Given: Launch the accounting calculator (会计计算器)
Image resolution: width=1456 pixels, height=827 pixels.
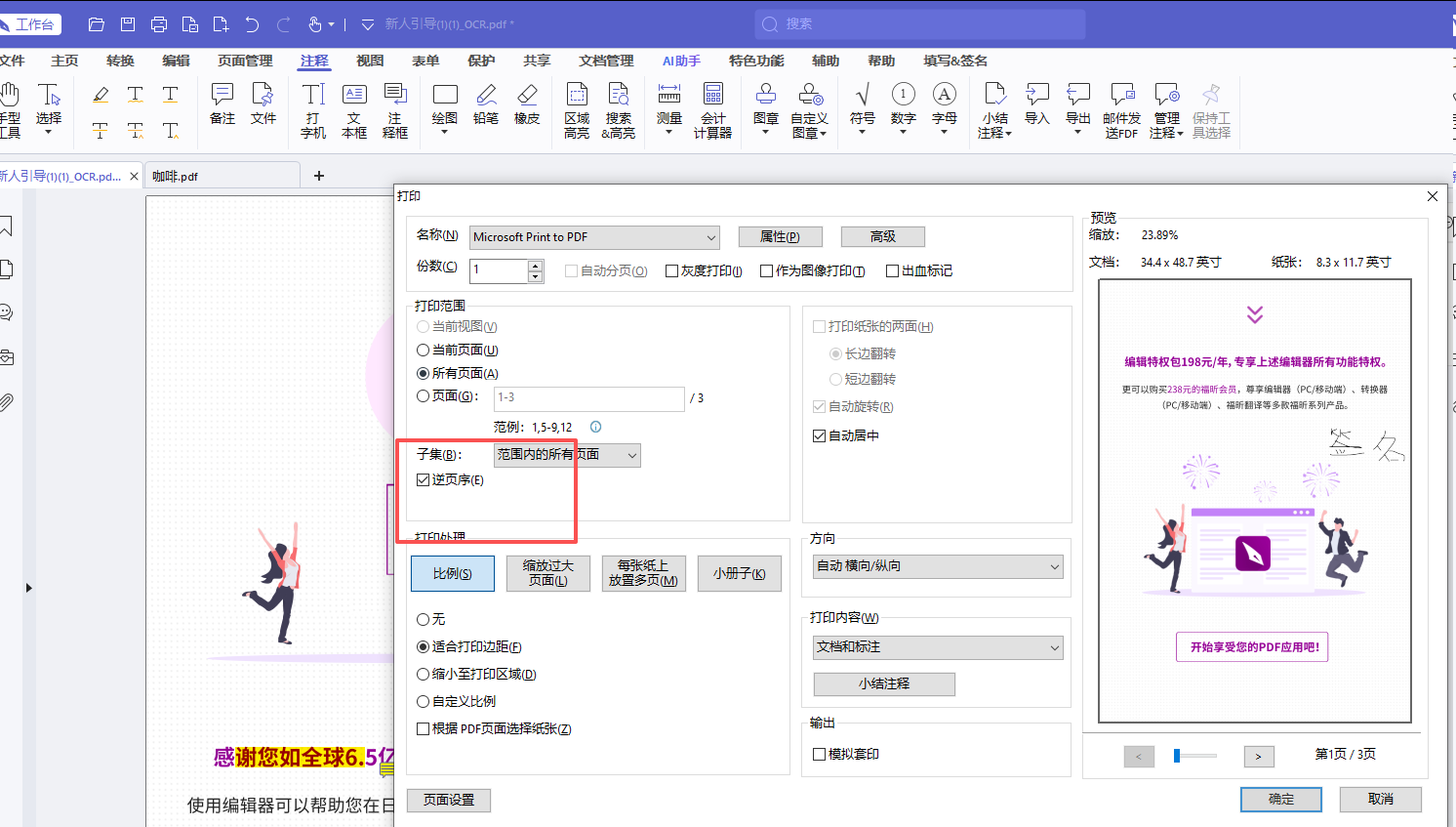Looking at the screenshot, I should click(713, 110).
